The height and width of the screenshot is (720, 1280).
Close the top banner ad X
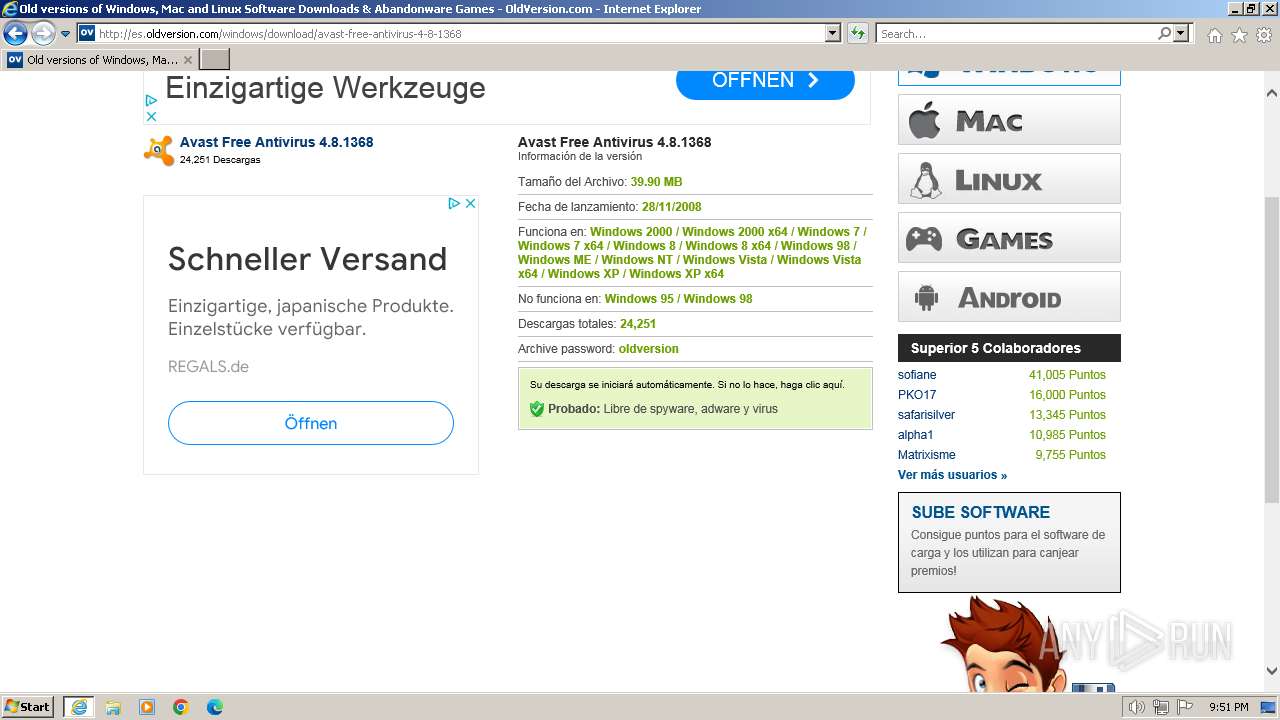pyautogui.click(x=151, y=116)
